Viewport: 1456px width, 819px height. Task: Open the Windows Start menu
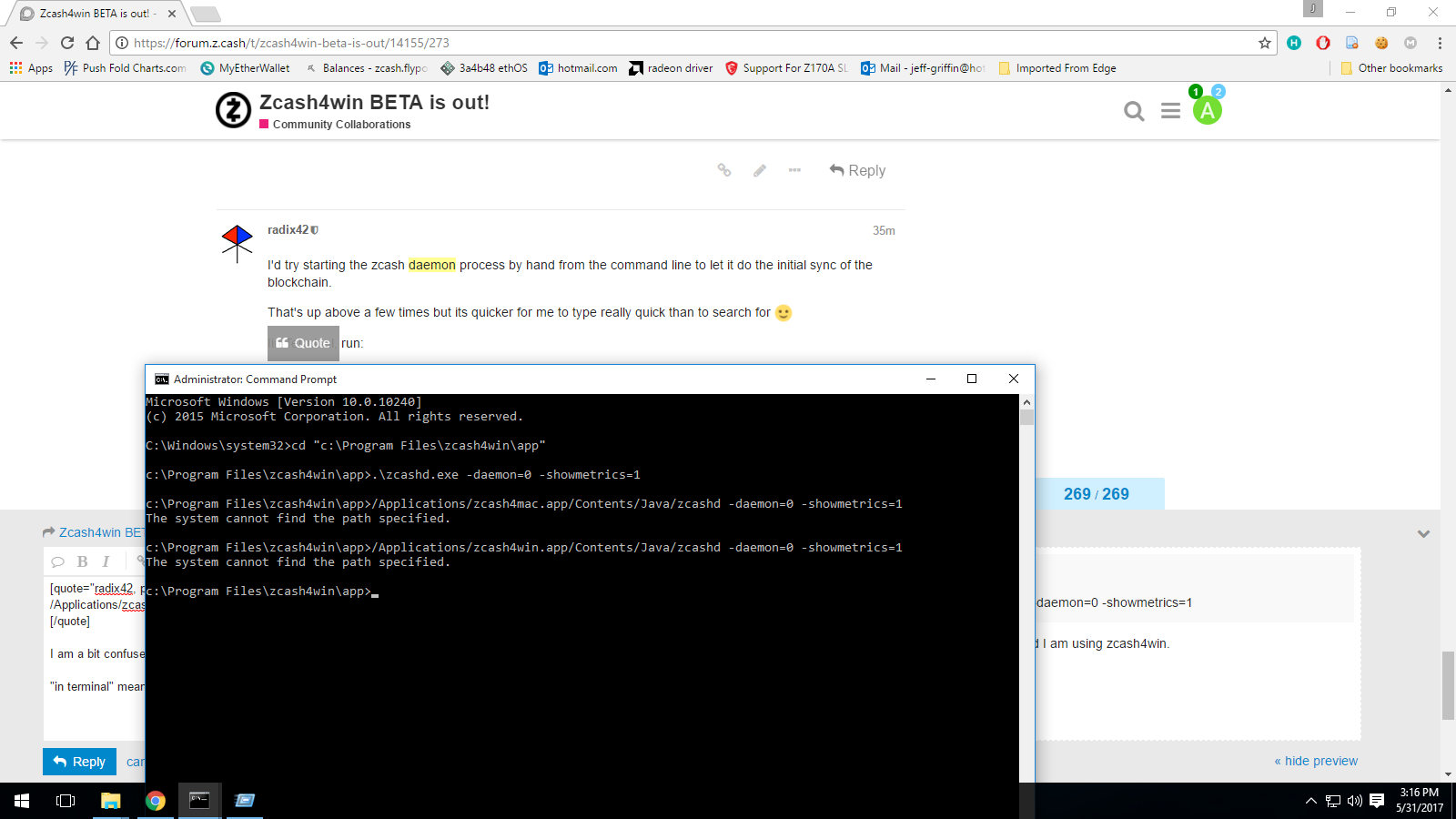(x=22, y=801)
